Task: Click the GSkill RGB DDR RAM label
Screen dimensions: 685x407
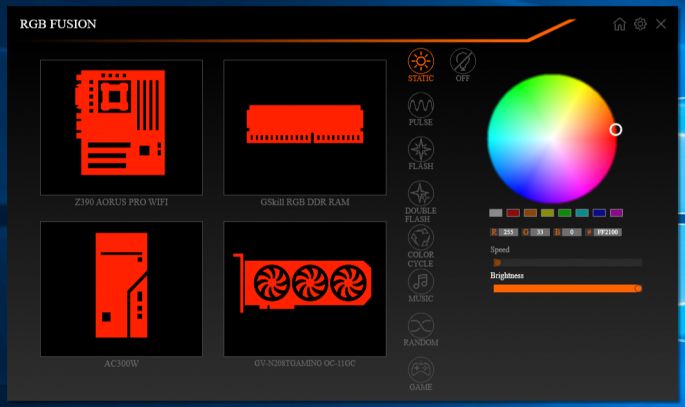Action: point(305,202)
